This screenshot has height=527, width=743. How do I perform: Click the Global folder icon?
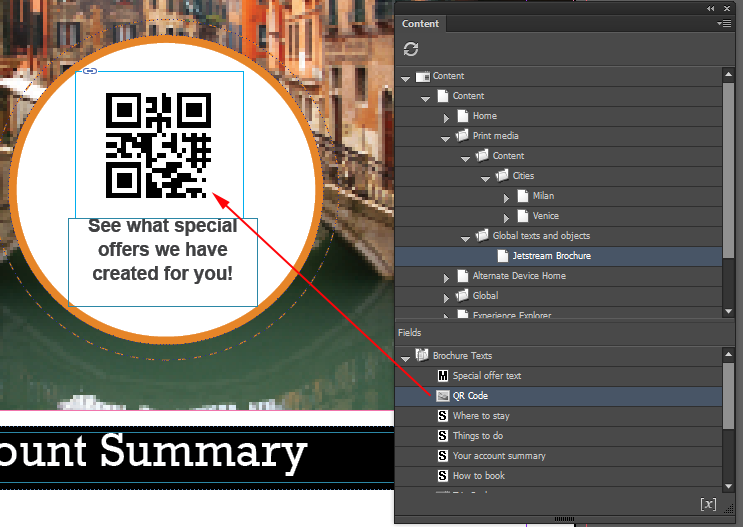pyautogui.click(x=462, y=295)
